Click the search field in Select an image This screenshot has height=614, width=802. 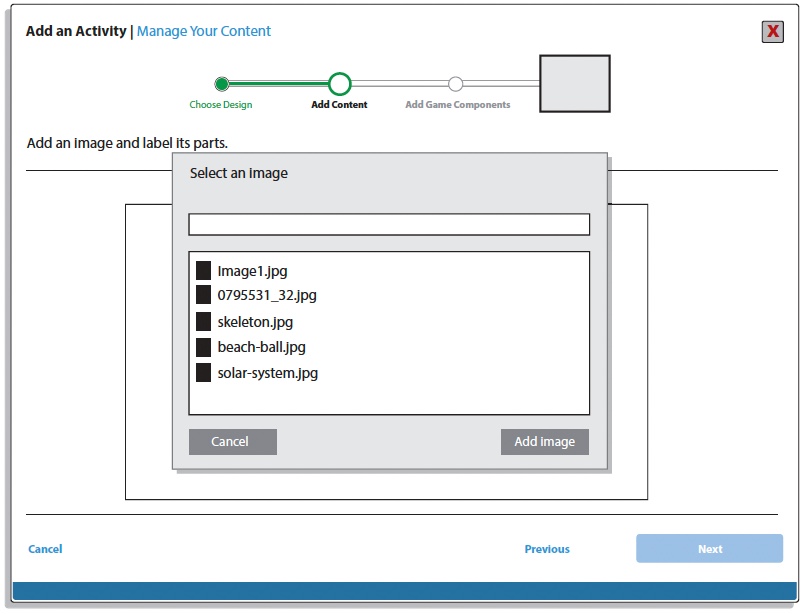click(389, 224)
